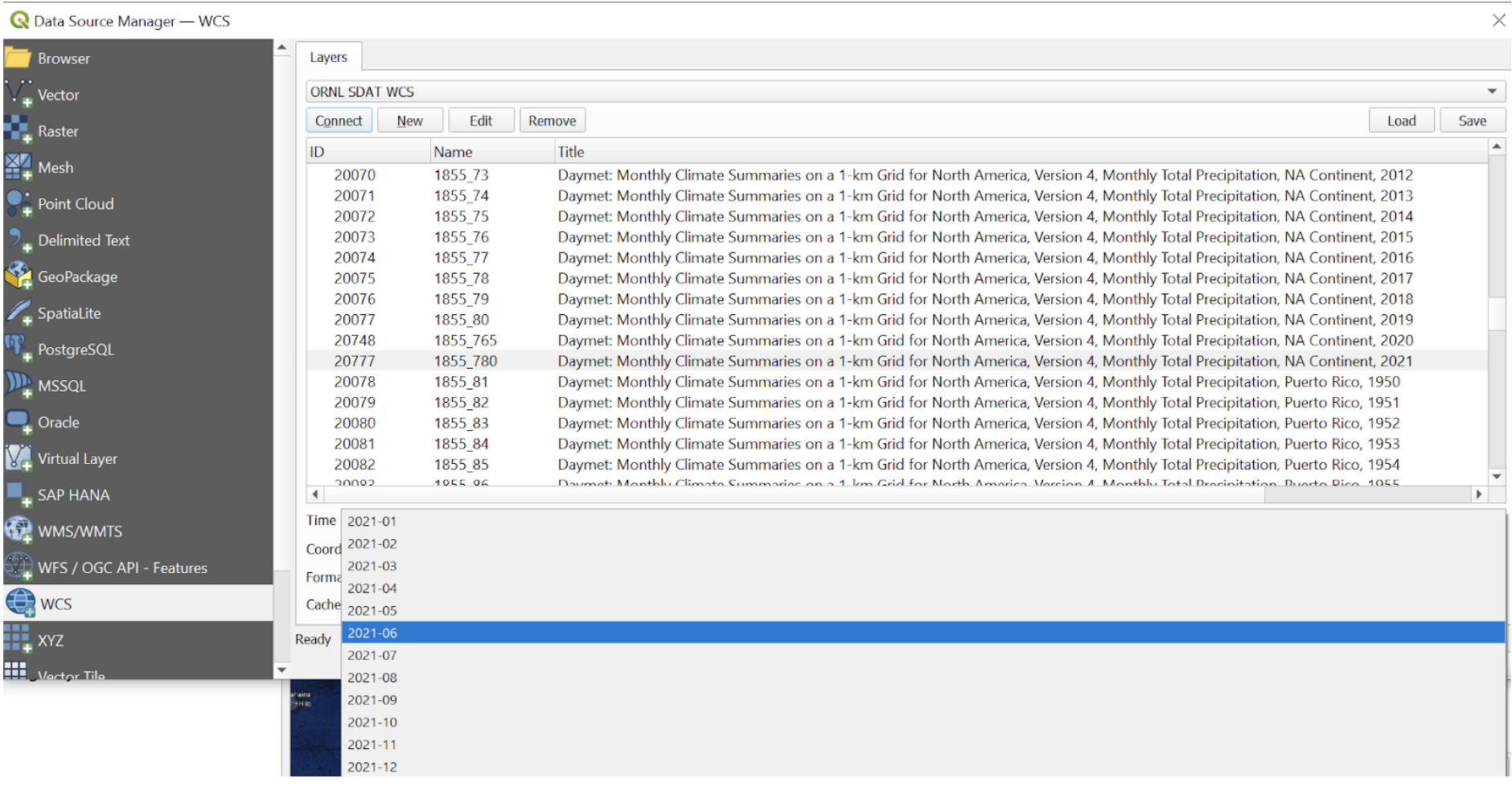Click the QGIS logo in title bar
1512x807 pixels.
tap(19, 20)
